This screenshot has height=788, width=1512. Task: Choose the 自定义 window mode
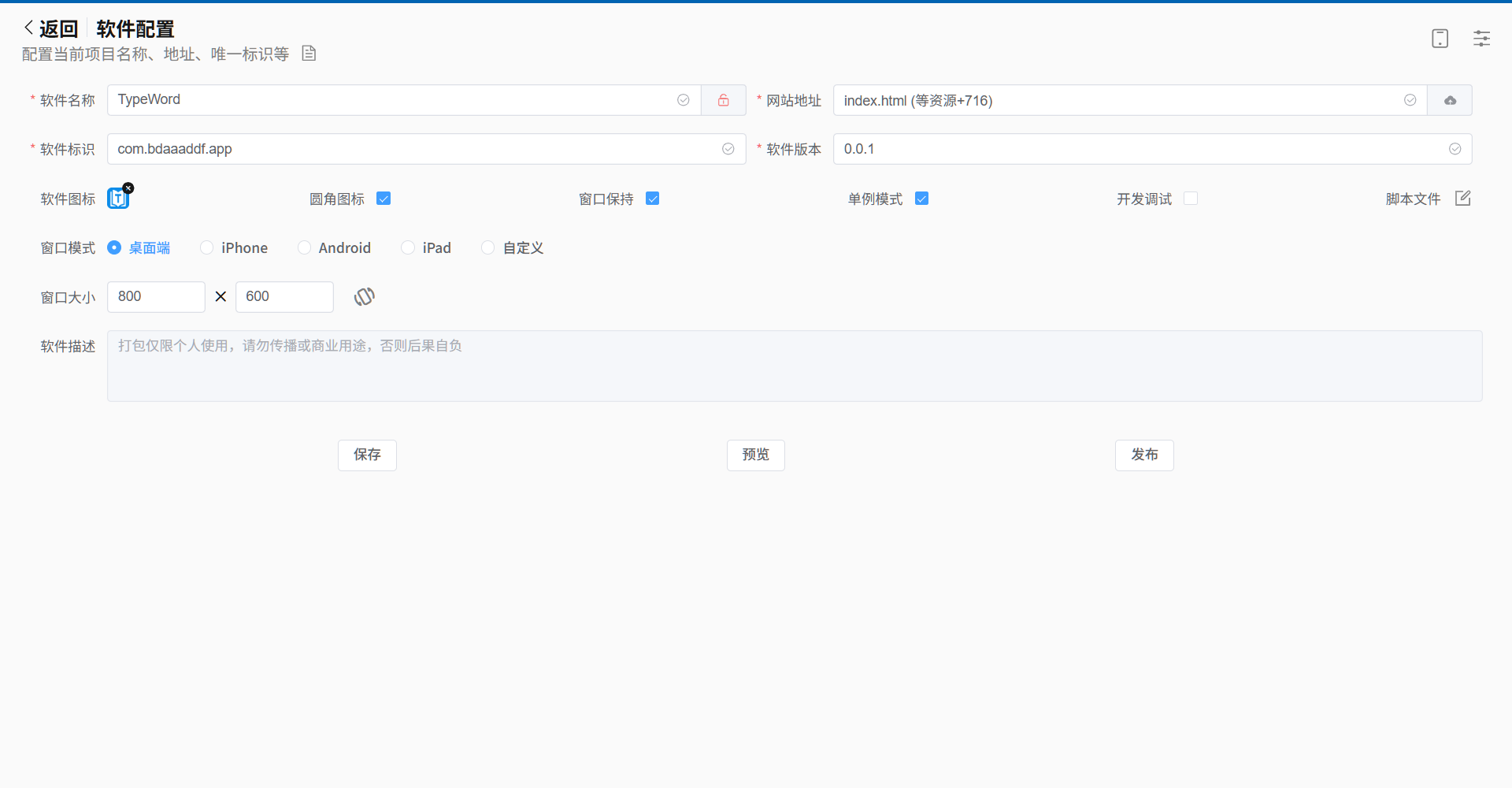coord(488,248)
